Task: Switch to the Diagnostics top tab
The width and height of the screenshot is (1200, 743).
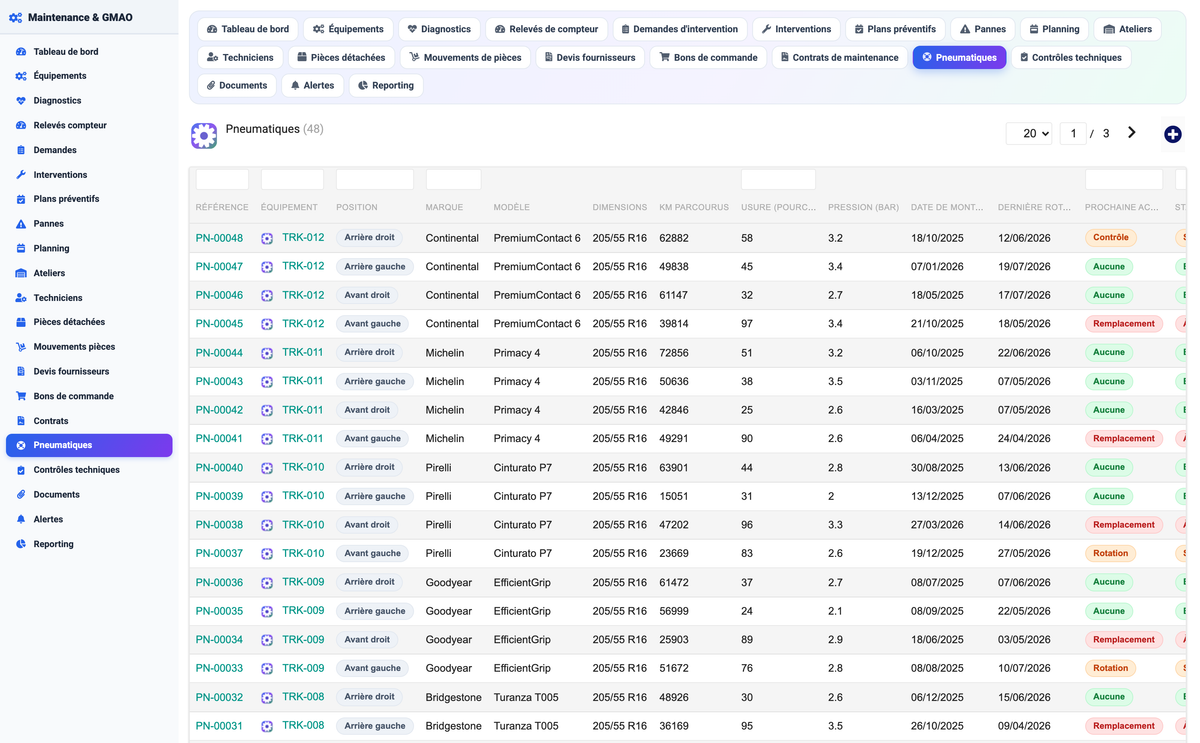Action: click(x=439, y=29)
